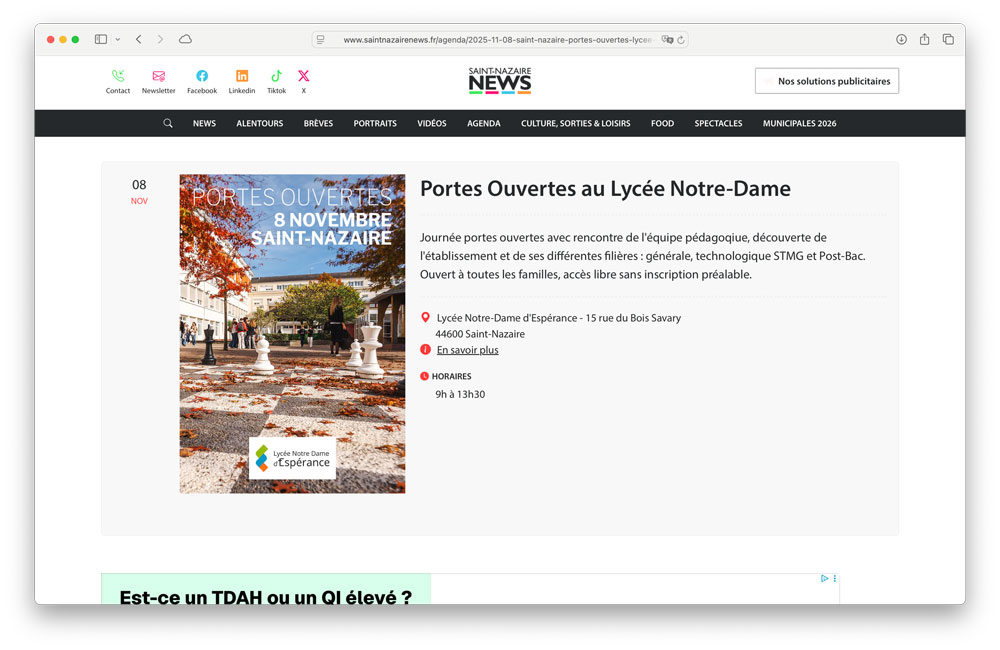Reload the page with the refresh icon
This screenshot has width=1000, height=650.
point(681,40)
